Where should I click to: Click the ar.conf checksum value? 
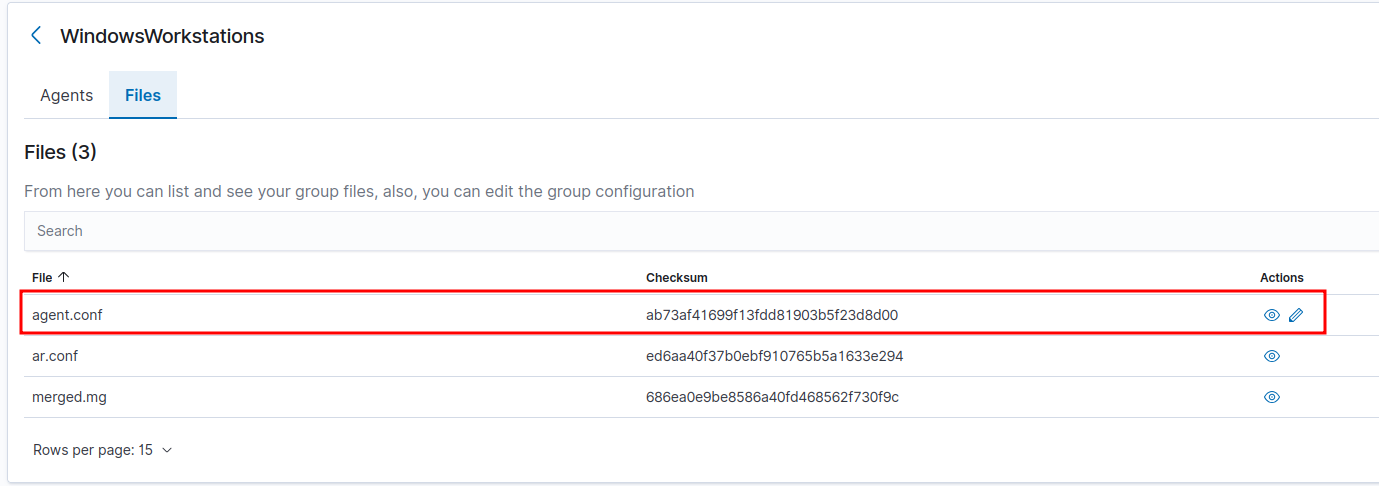click(x=775, y=356)
